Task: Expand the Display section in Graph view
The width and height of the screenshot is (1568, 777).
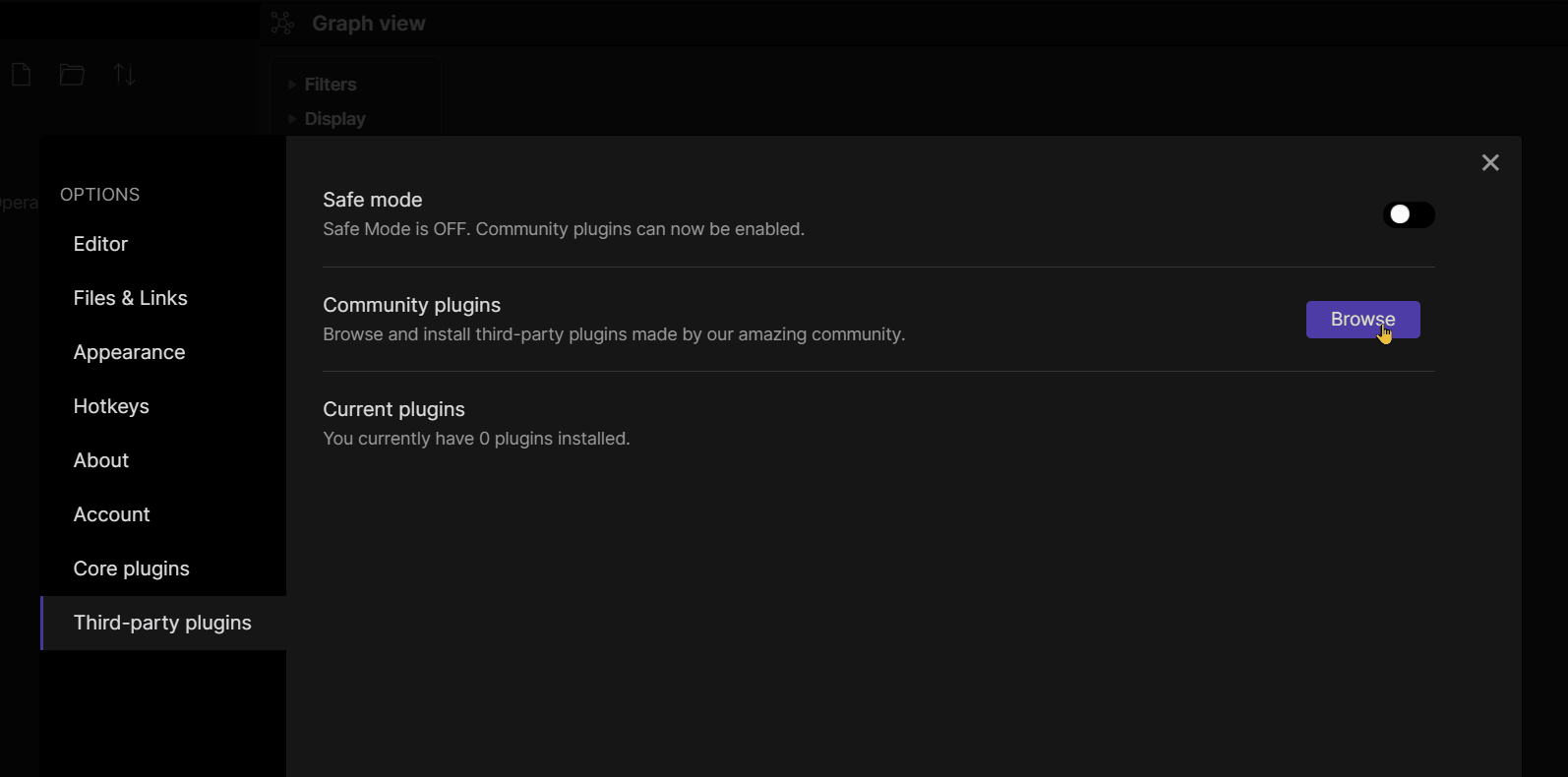Action: (333, 119)
